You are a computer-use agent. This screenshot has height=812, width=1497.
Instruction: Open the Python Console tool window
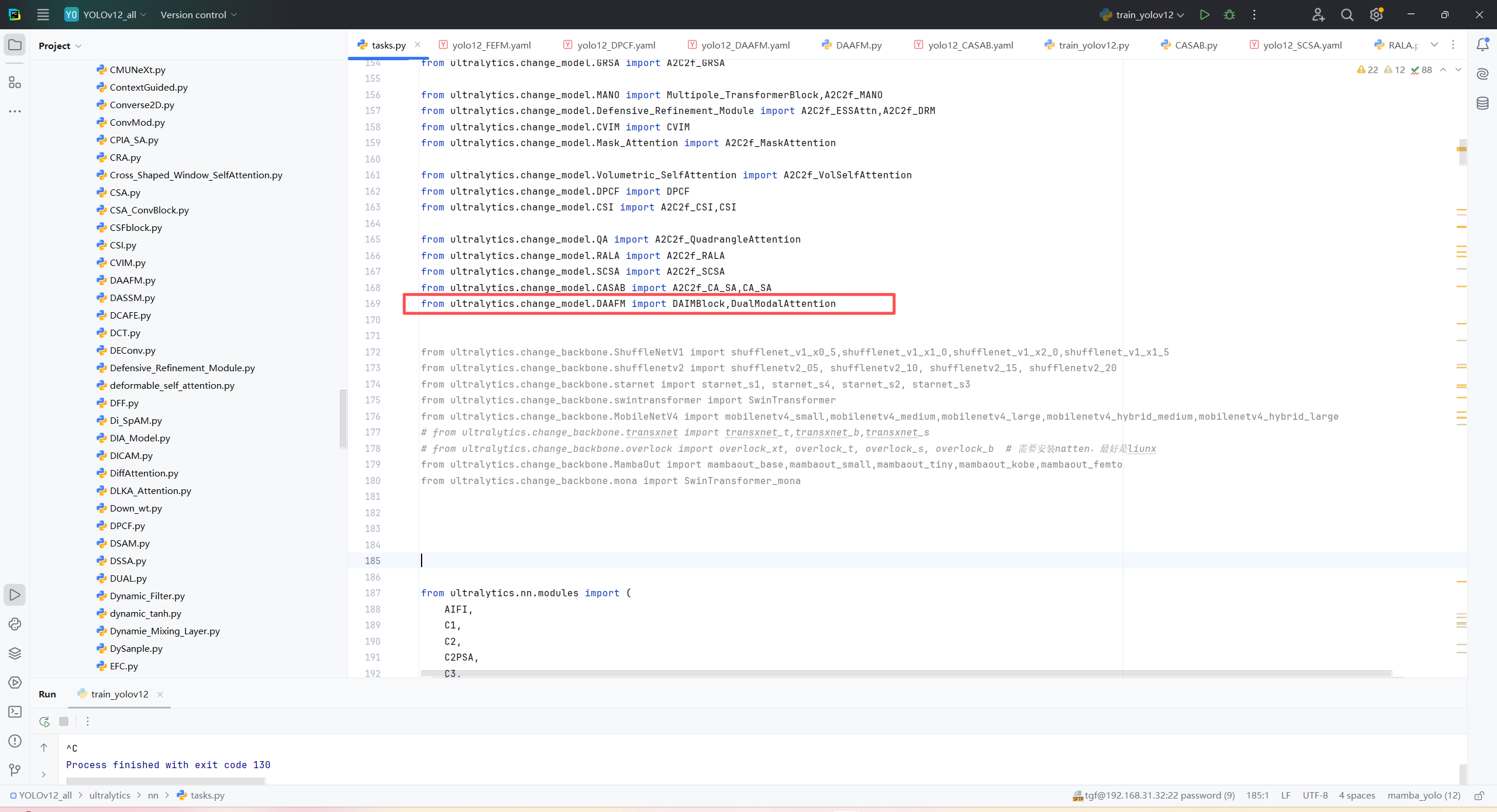(15, 624)
